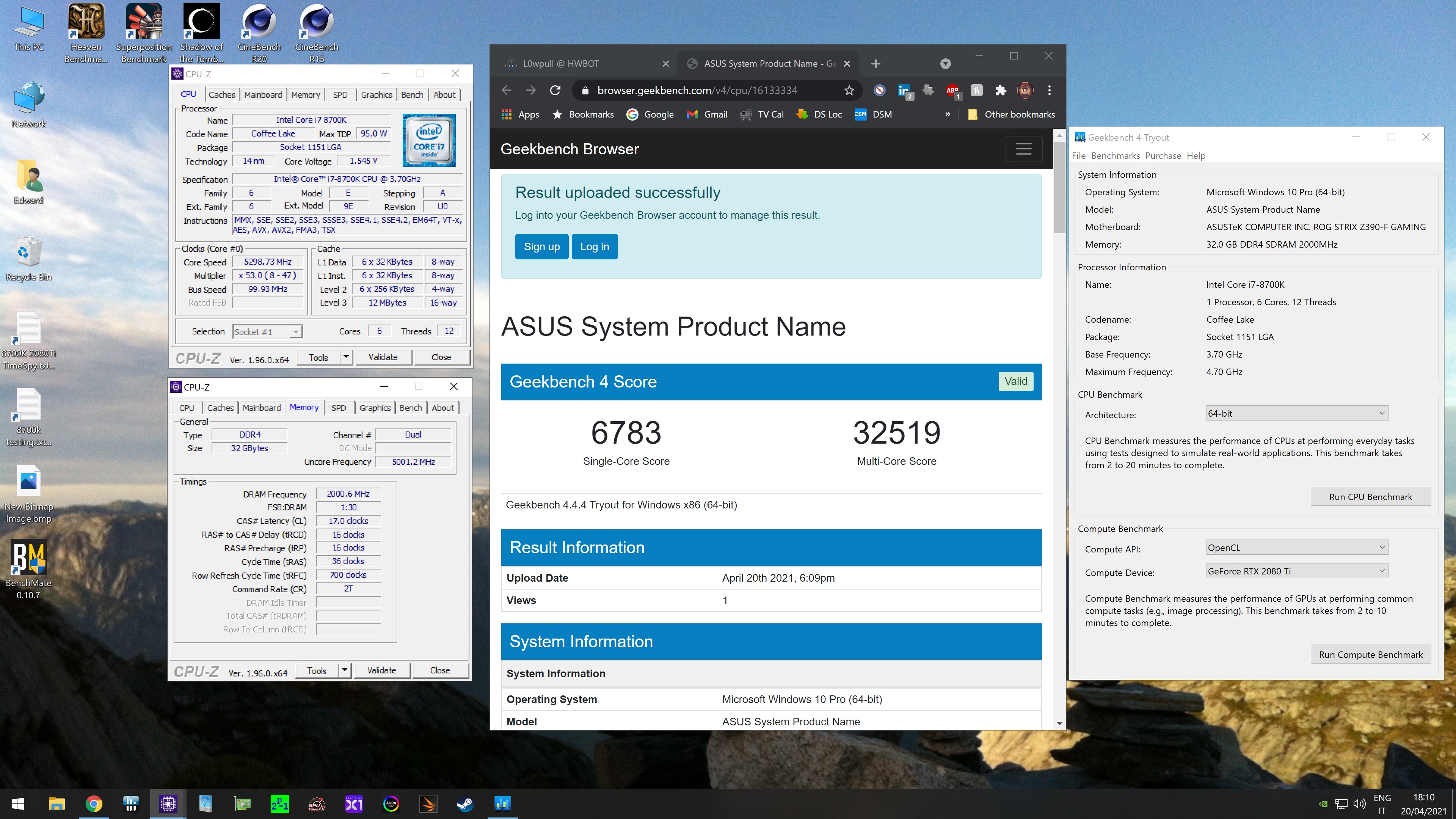Click the LinkedIn extension icon

click(904, 91)
